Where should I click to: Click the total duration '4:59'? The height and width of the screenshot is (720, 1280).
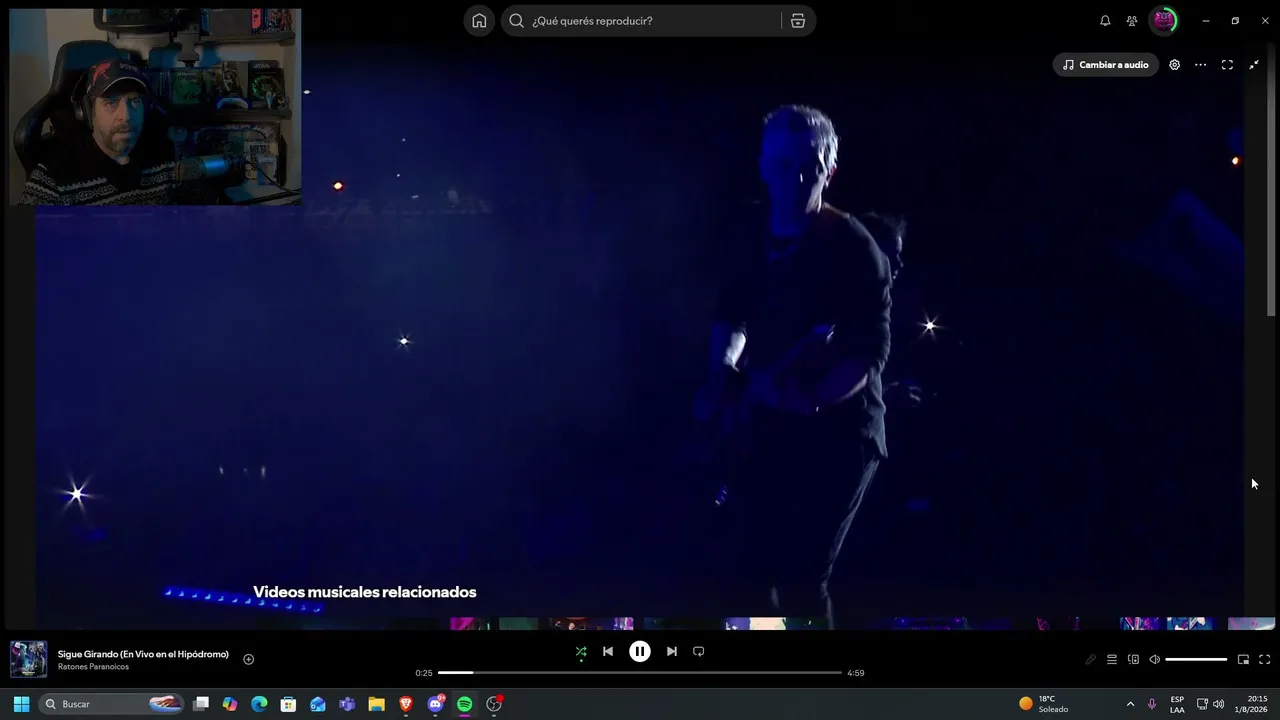856,673
